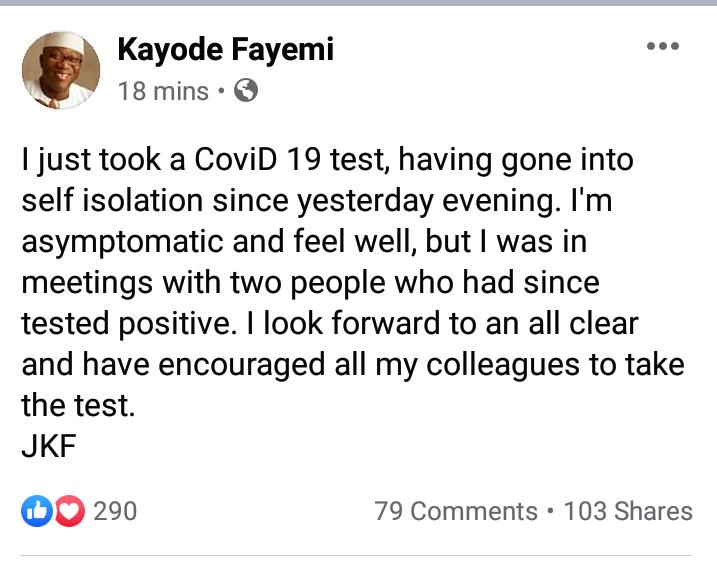Viewport: 717px width, 568px height.
Task: Click the globe public audience icon
Action: [245, 91]
